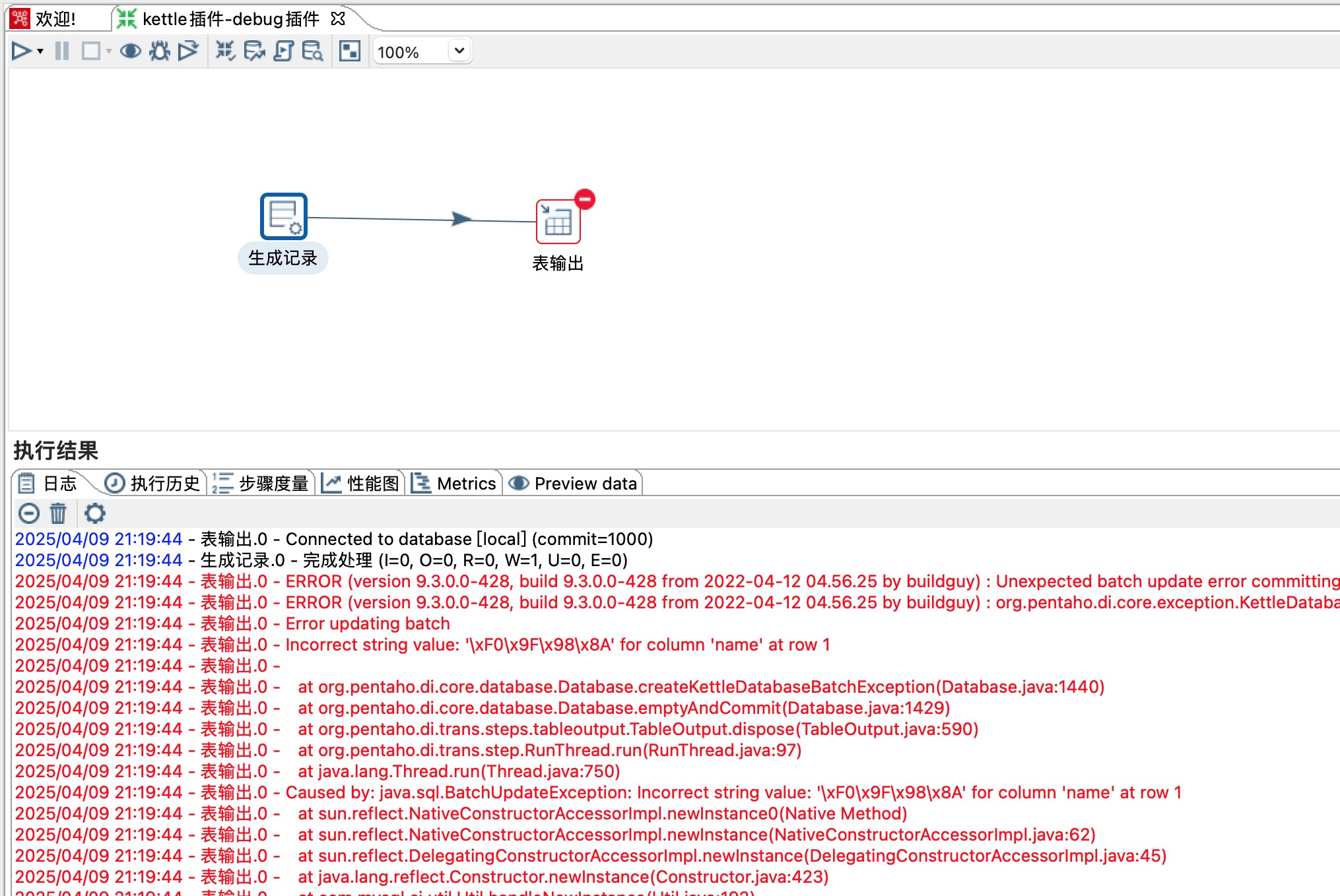Switch to the 欢迎! tab
The image size is (1340, 896).
55,18
